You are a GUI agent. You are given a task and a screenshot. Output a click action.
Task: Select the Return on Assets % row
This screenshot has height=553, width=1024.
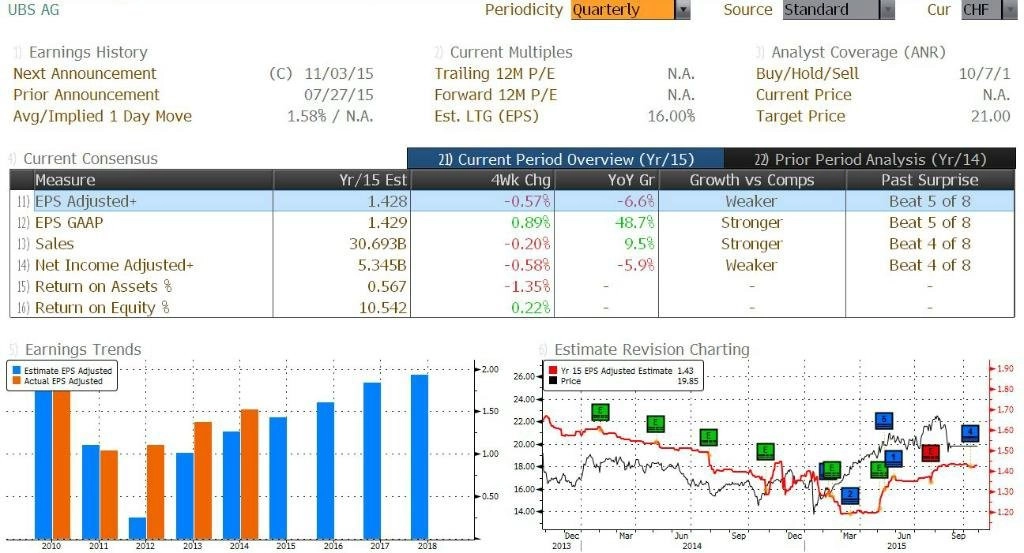(x=513, y=286)
